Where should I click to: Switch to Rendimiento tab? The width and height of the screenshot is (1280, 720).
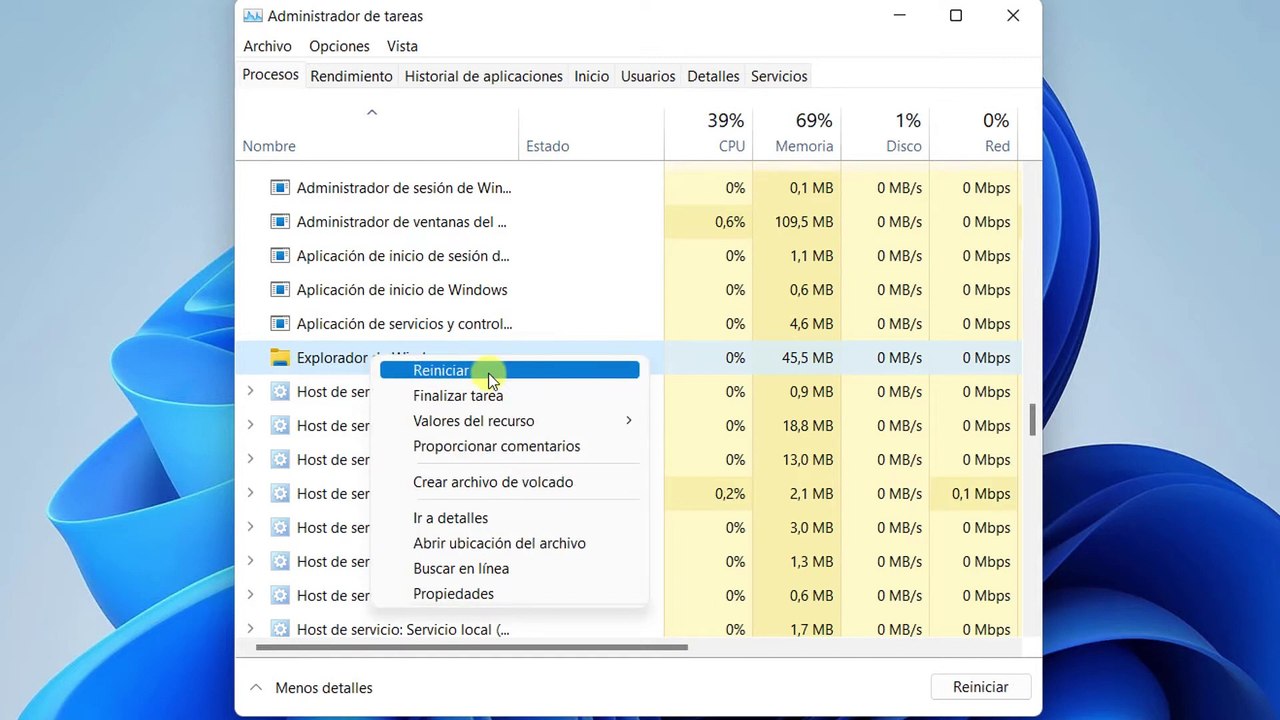[x=351, y=76]
